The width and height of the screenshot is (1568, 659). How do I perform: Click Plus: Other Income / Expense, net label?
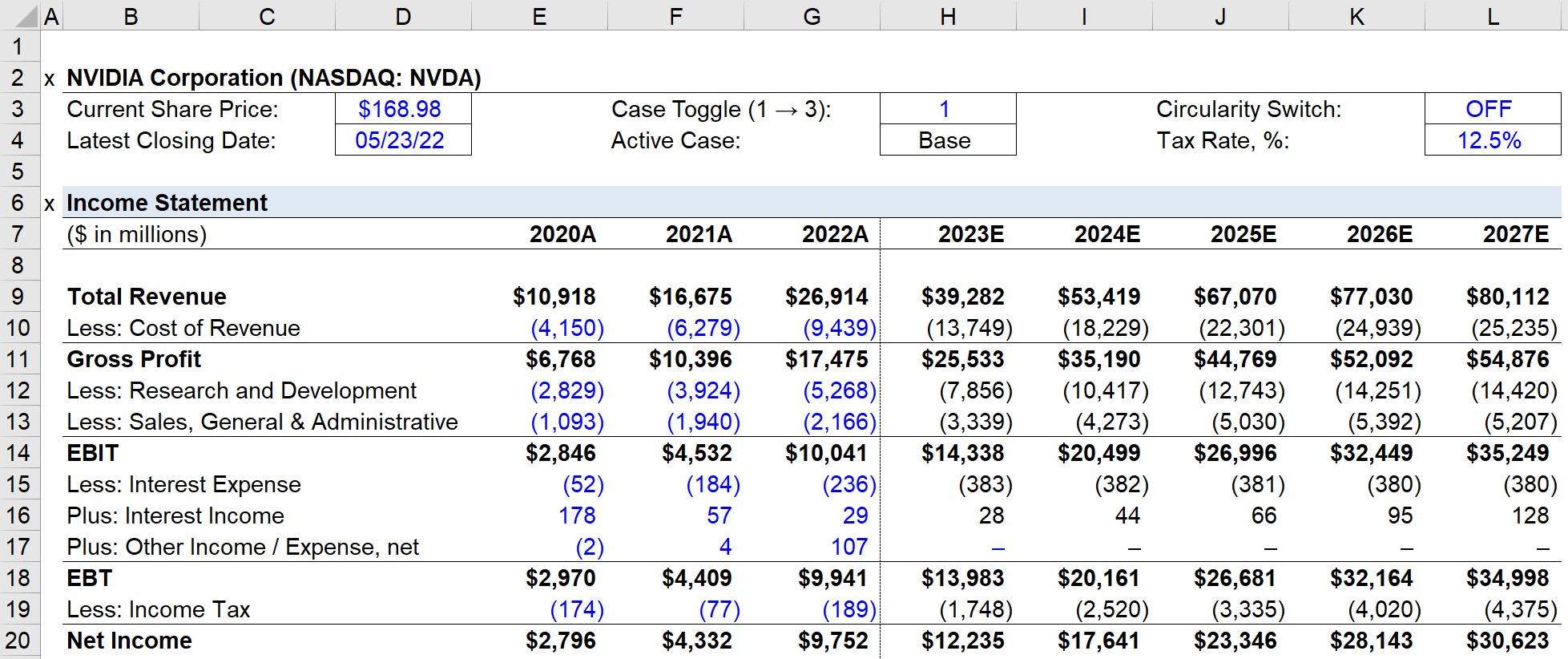[243, 547]
